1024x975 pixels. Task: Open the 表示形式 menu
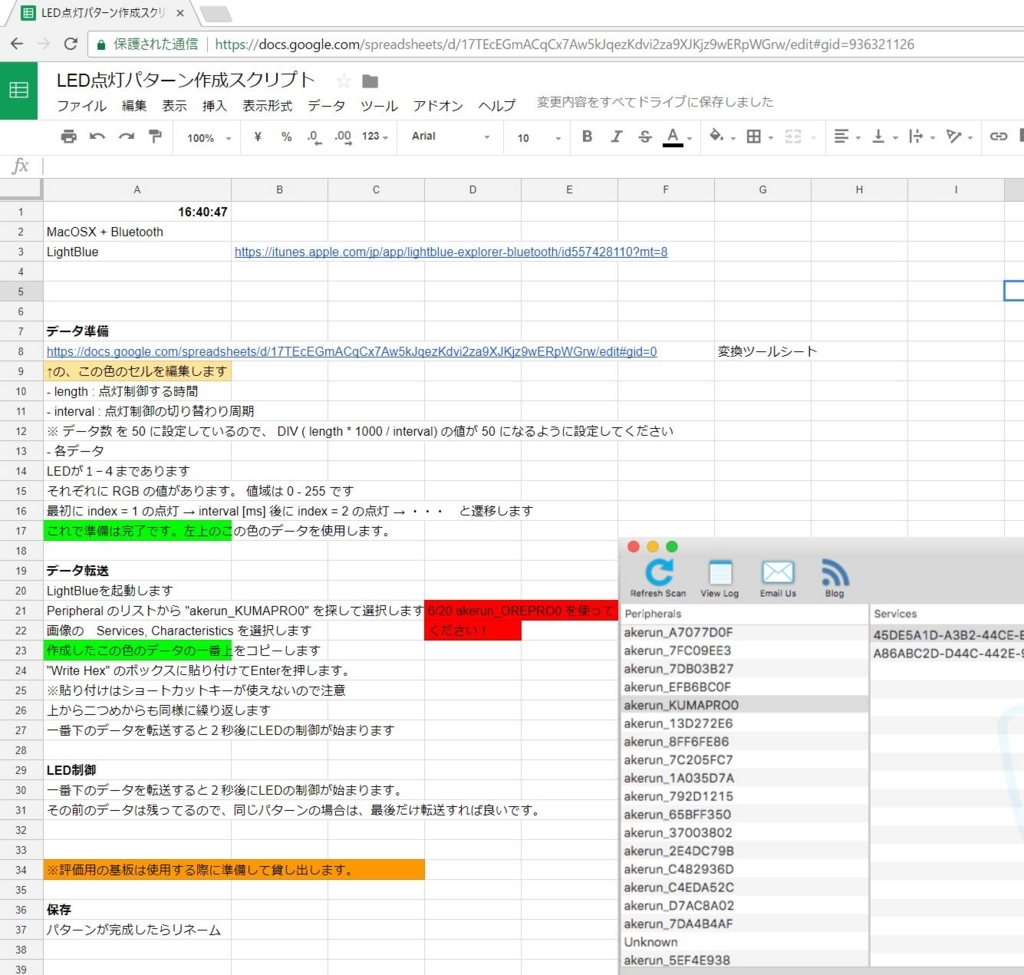(x=267, y=106)
